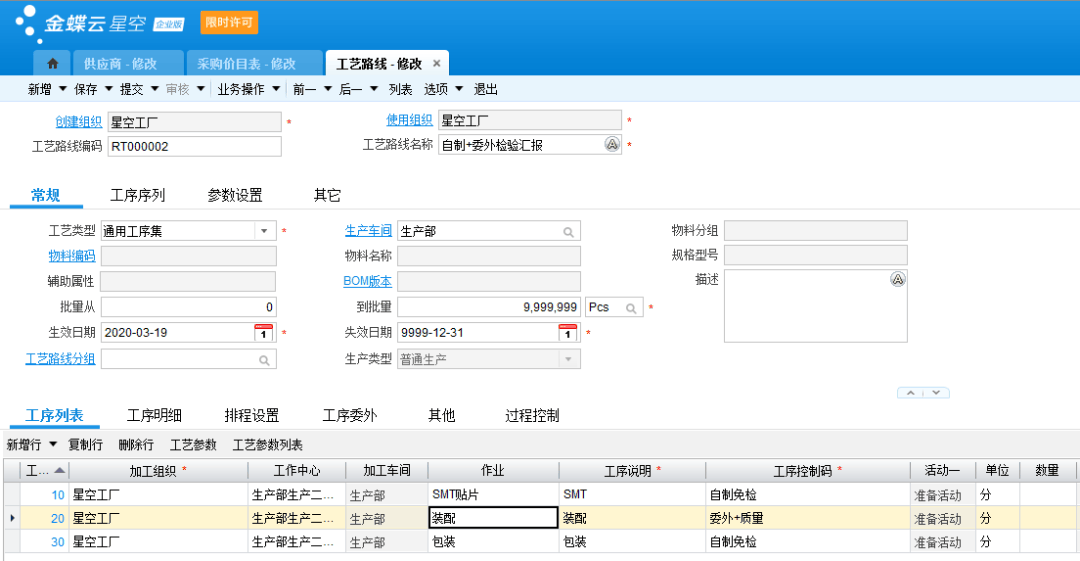Viewport: 1080px width, 561px height.
Task: Open the 工序明细 tab
Action: [154, 416]
